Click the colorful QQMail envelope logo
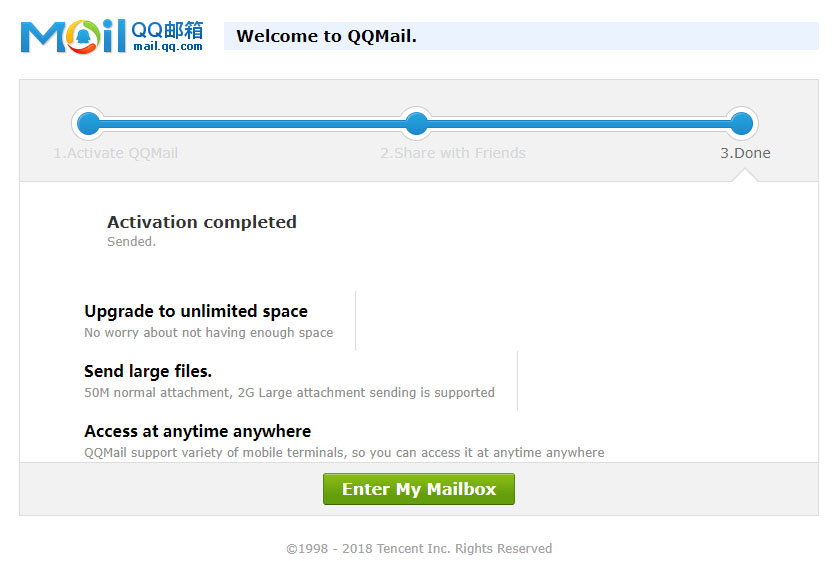 click(x=73, y=36)
